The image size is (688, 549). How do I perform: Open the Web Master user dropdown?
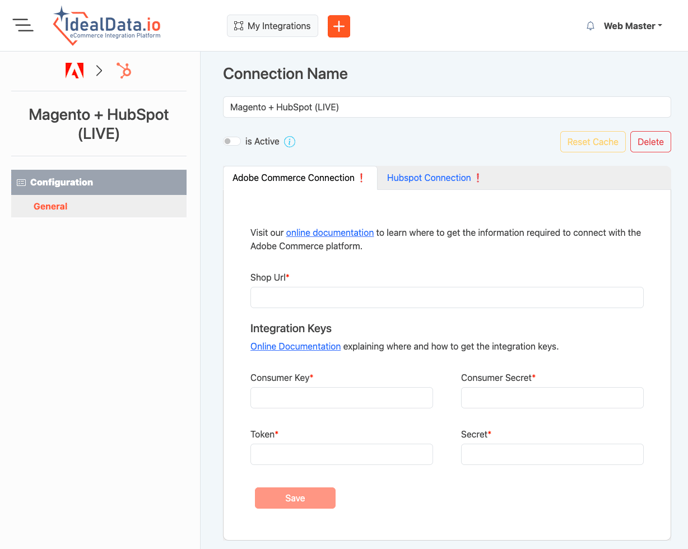click(632, 26)
